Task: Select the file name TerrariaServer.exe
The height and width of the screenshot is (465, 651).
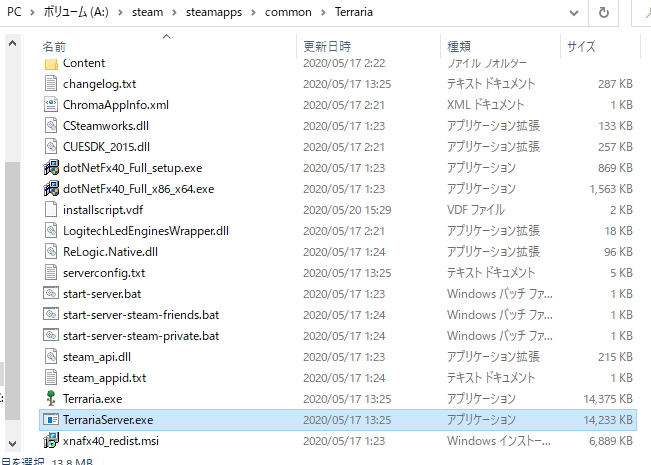Action: (x=108, y=420)
